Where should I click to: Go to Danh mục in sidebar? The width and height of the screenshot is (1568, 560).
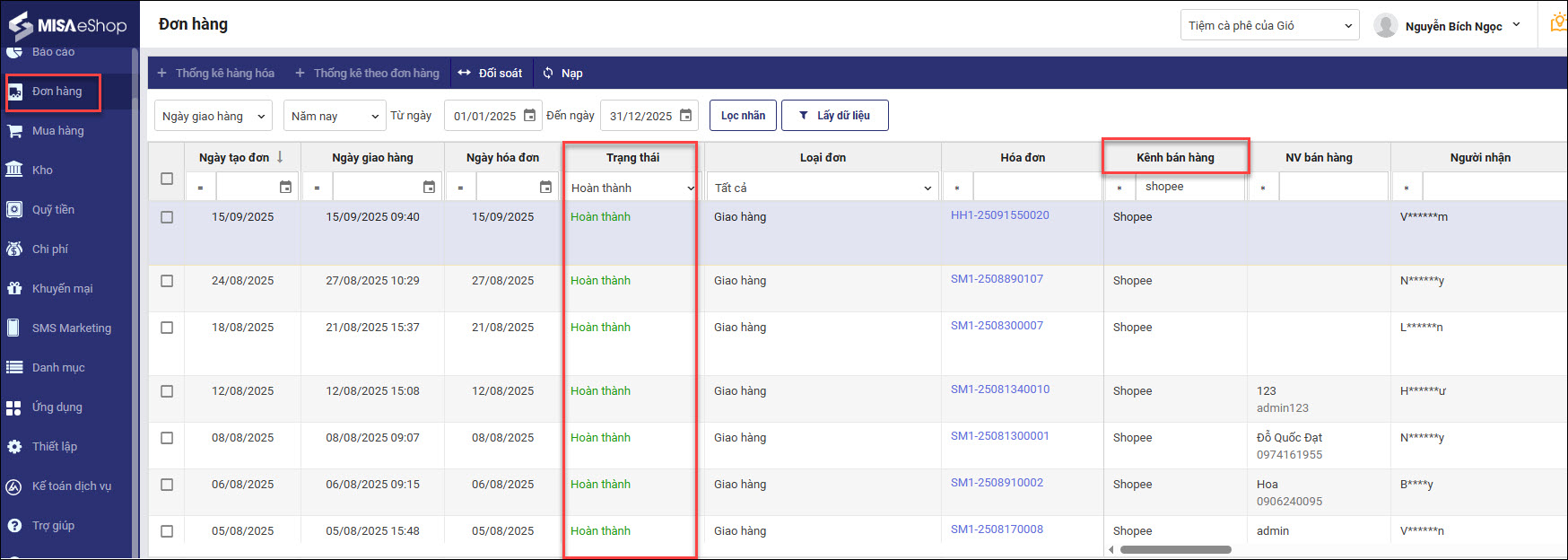click(58, 367)
